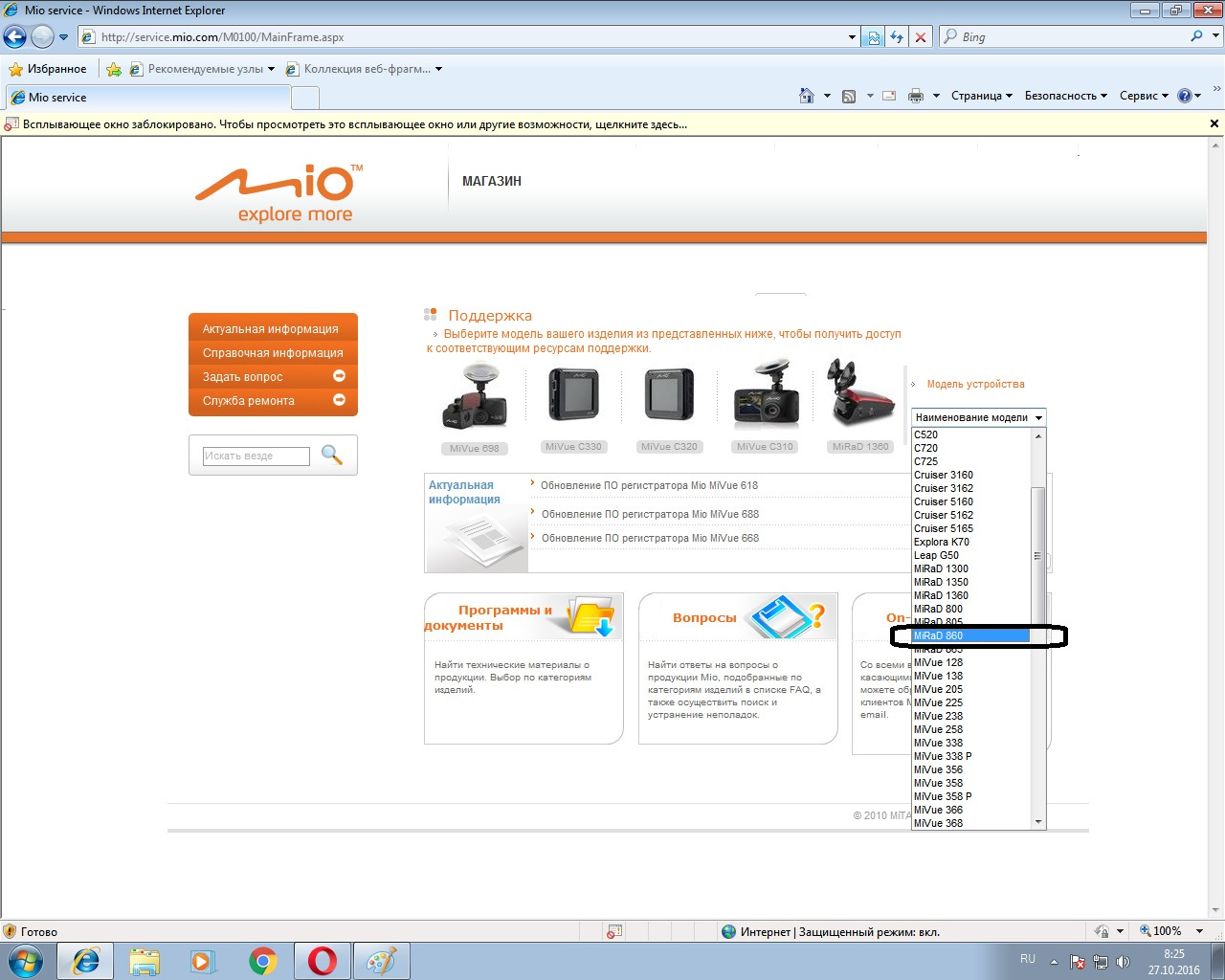The height and width of the screenshot is (980, 1225).
Task: Click the Help question mark icon
Action: (1185, 96)
